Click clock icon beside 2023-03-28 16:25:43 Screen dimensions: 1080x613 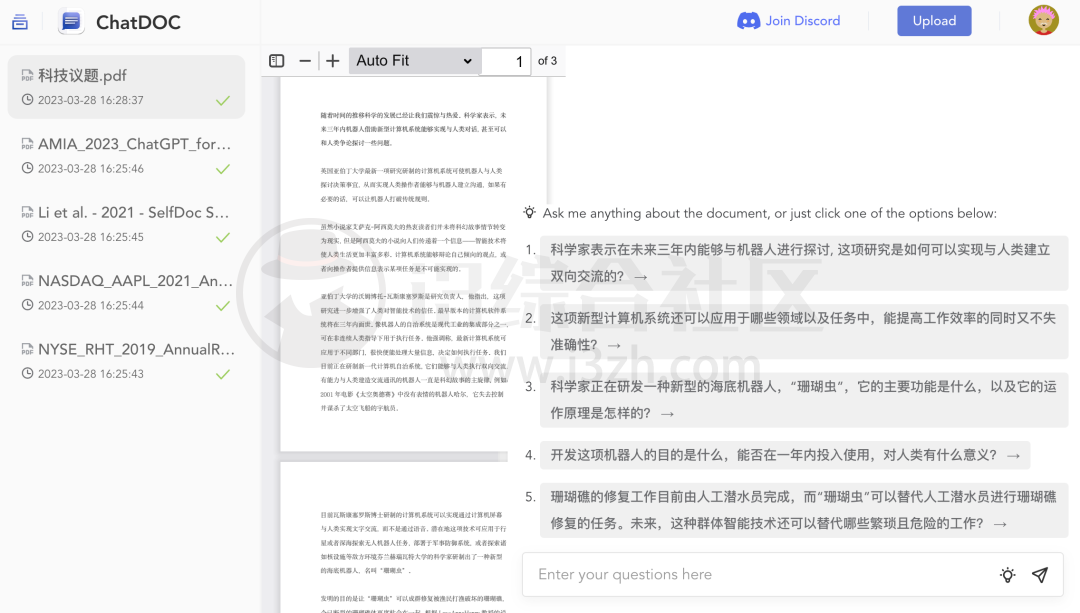[x=28, y=373]
